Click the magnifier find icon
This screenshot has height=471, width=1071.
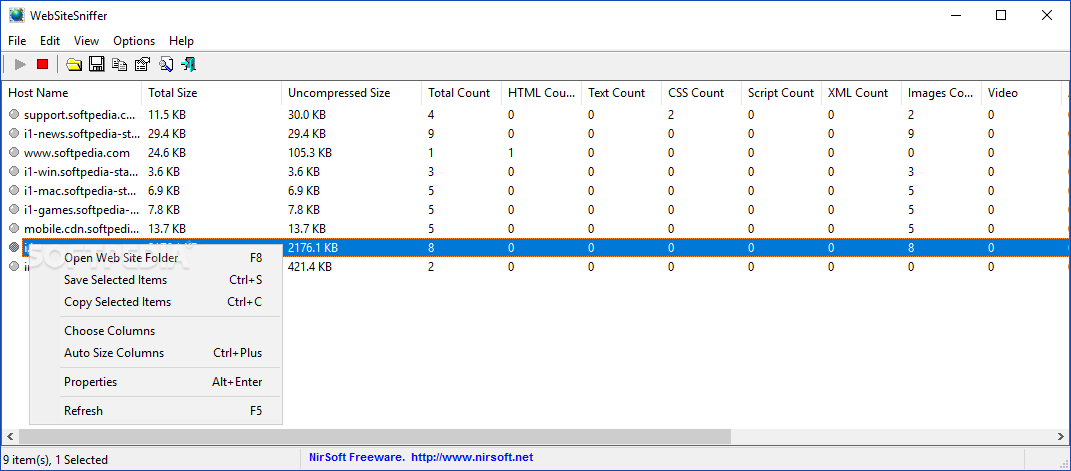pyautogui.click(x=166, y=65)
